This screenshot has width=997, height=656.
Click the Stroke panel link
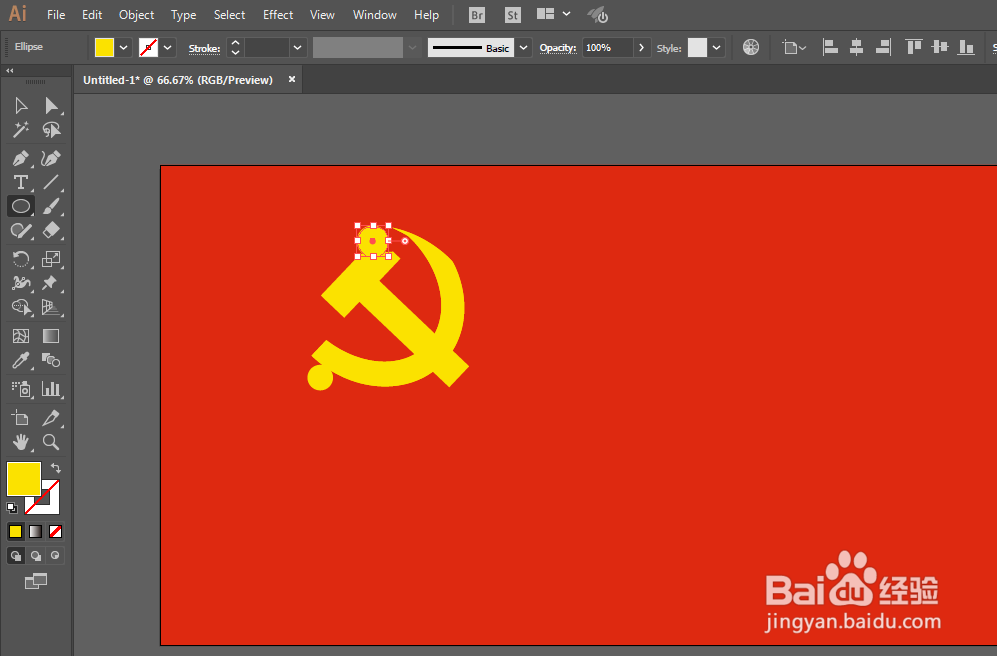click(x=205, y=48)
